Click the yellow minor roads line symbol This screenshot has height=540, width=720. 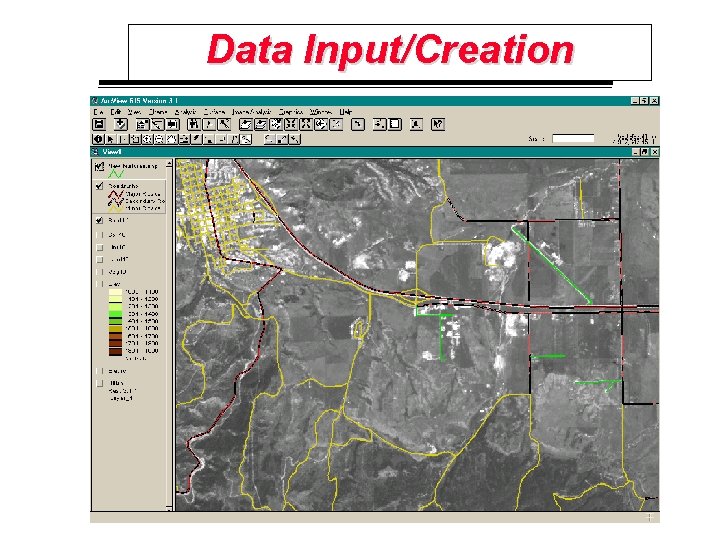[116, 208]
